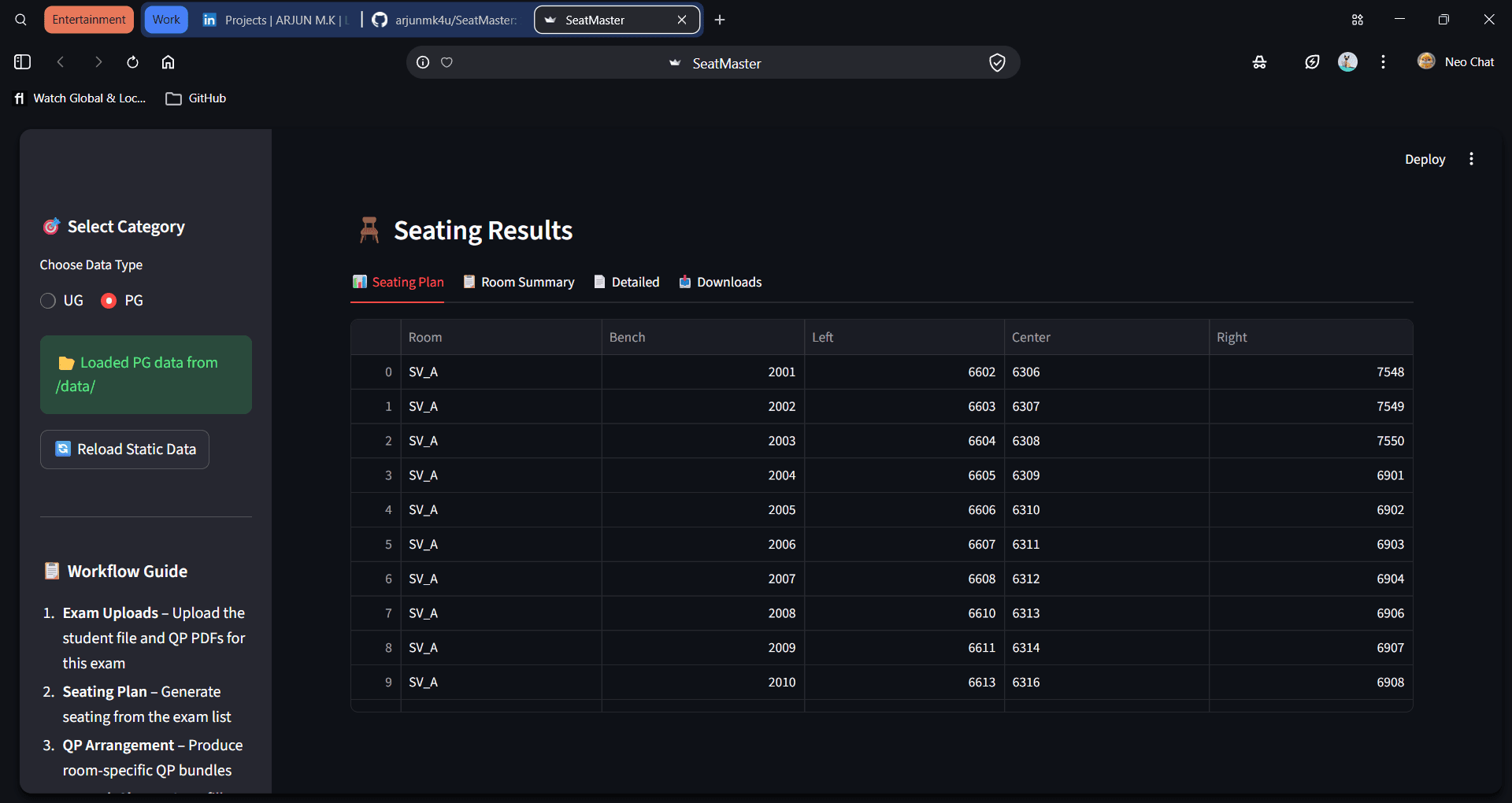Viewport: 1512px width, 803px height.
Task: Select Right cell 6901
Action: (1310, 476)
